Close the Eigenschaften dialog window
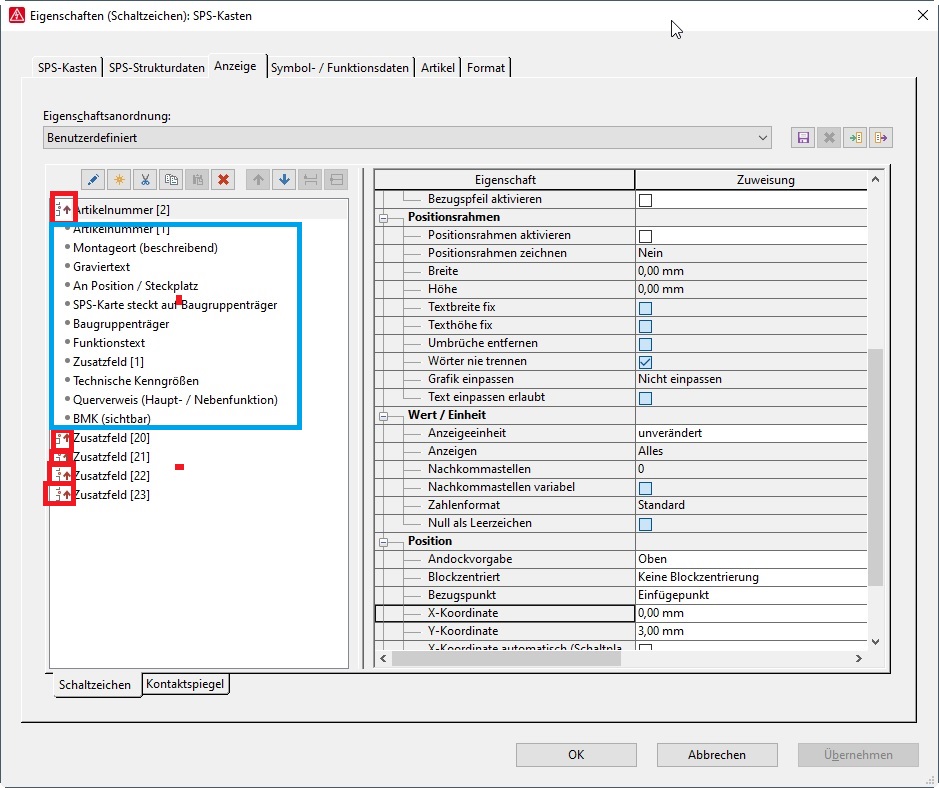 923,16
